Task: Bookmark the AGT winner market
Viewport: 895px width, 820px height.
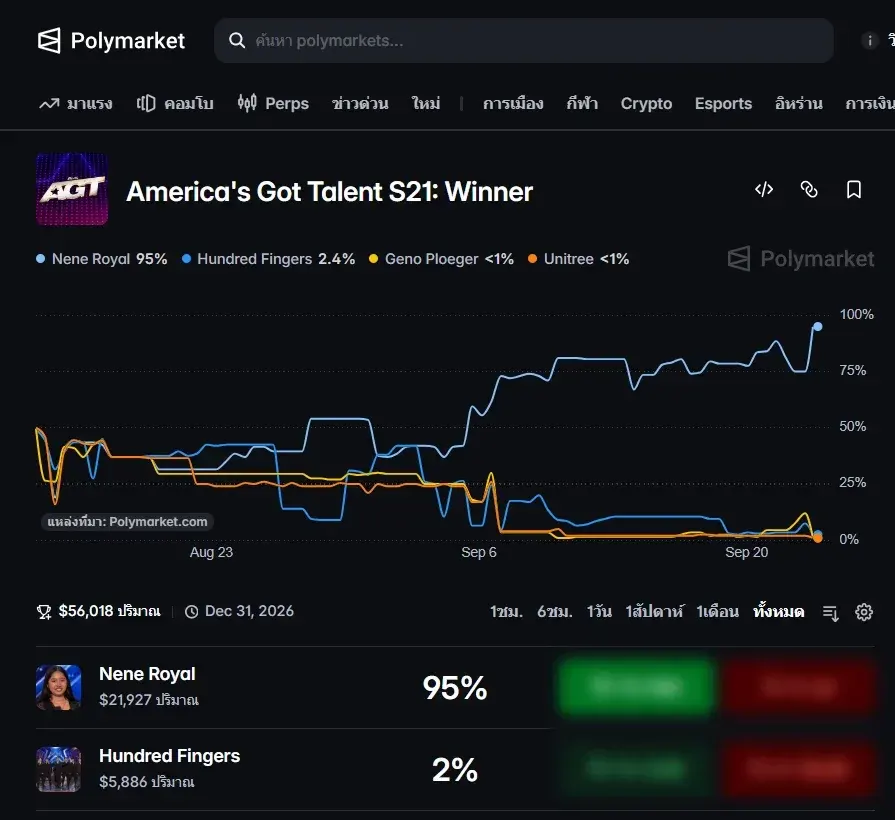Action: [853, 189]
